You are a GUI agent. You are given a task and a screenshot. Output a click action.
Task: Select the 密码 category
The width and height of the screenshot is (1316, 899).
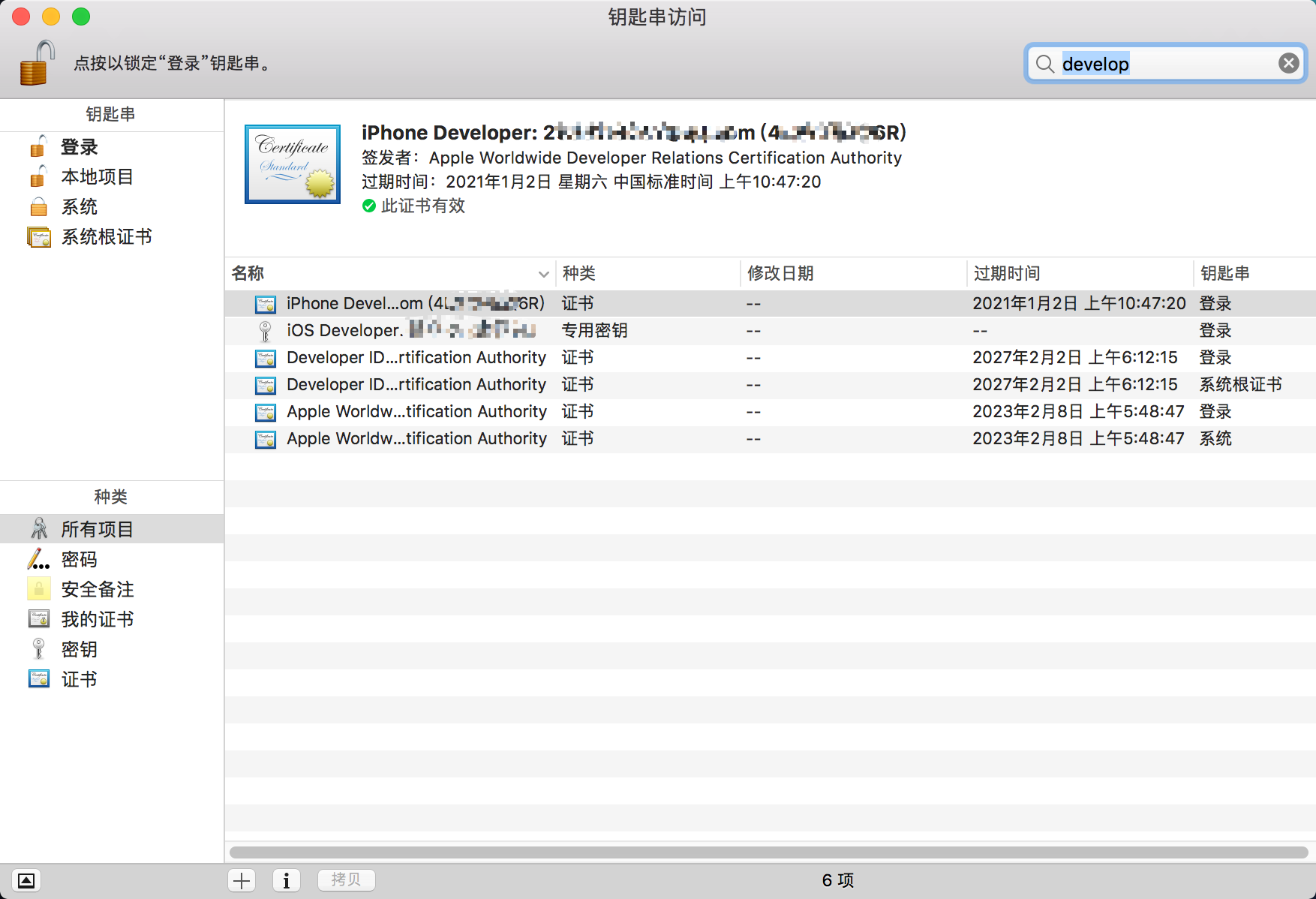tap(79, 560)
